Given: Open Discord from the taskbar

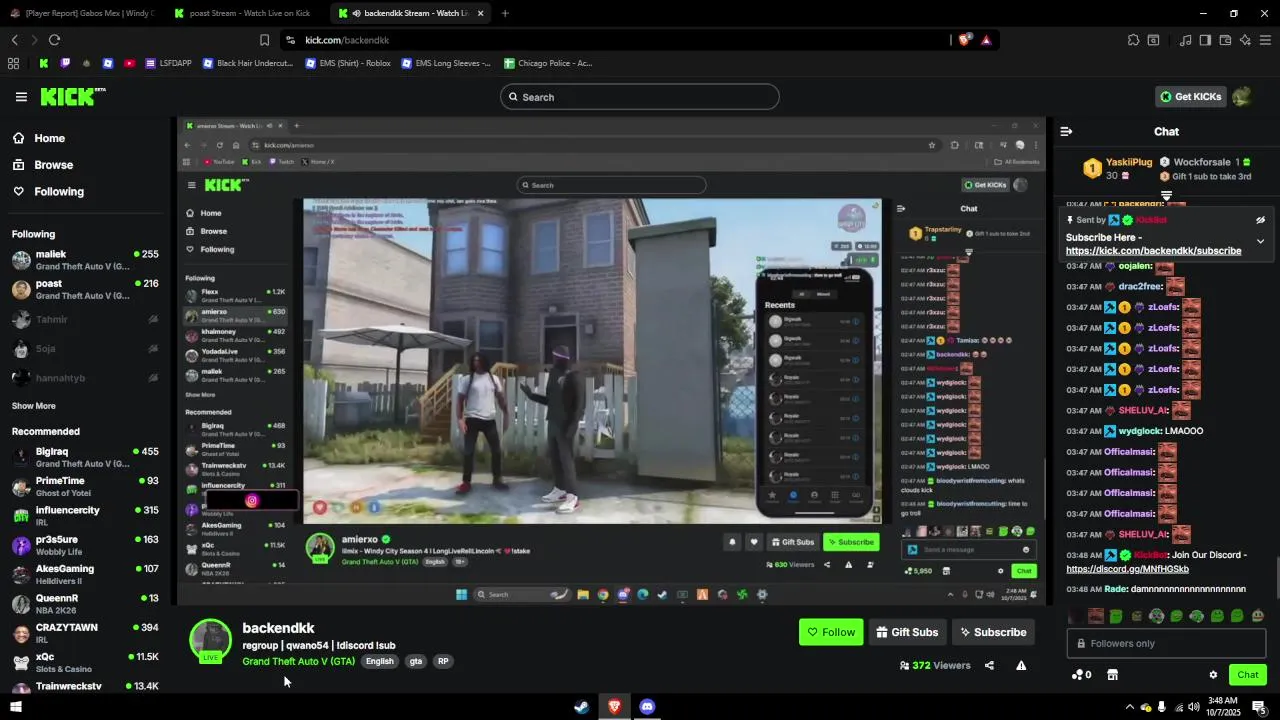Looking at the screenshot, I should [647, 707].
